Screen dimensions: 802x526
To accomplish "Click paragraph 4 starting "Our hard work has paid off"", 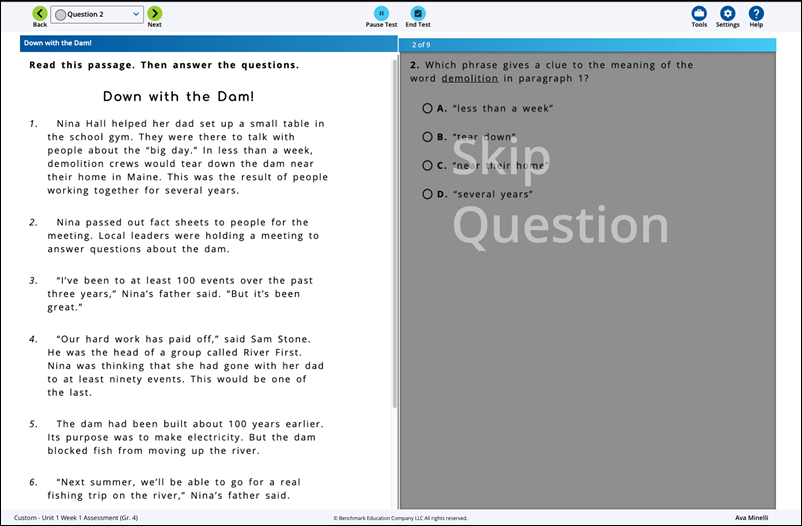I will point(185,365).
